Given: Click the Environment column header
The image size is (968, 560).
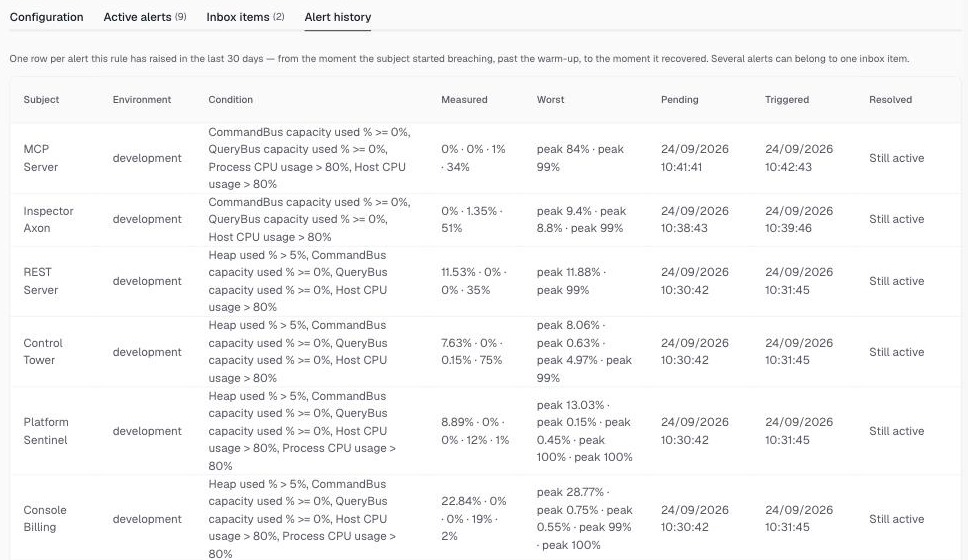Looking at the screenshot, I should click(x=141, y=99).
